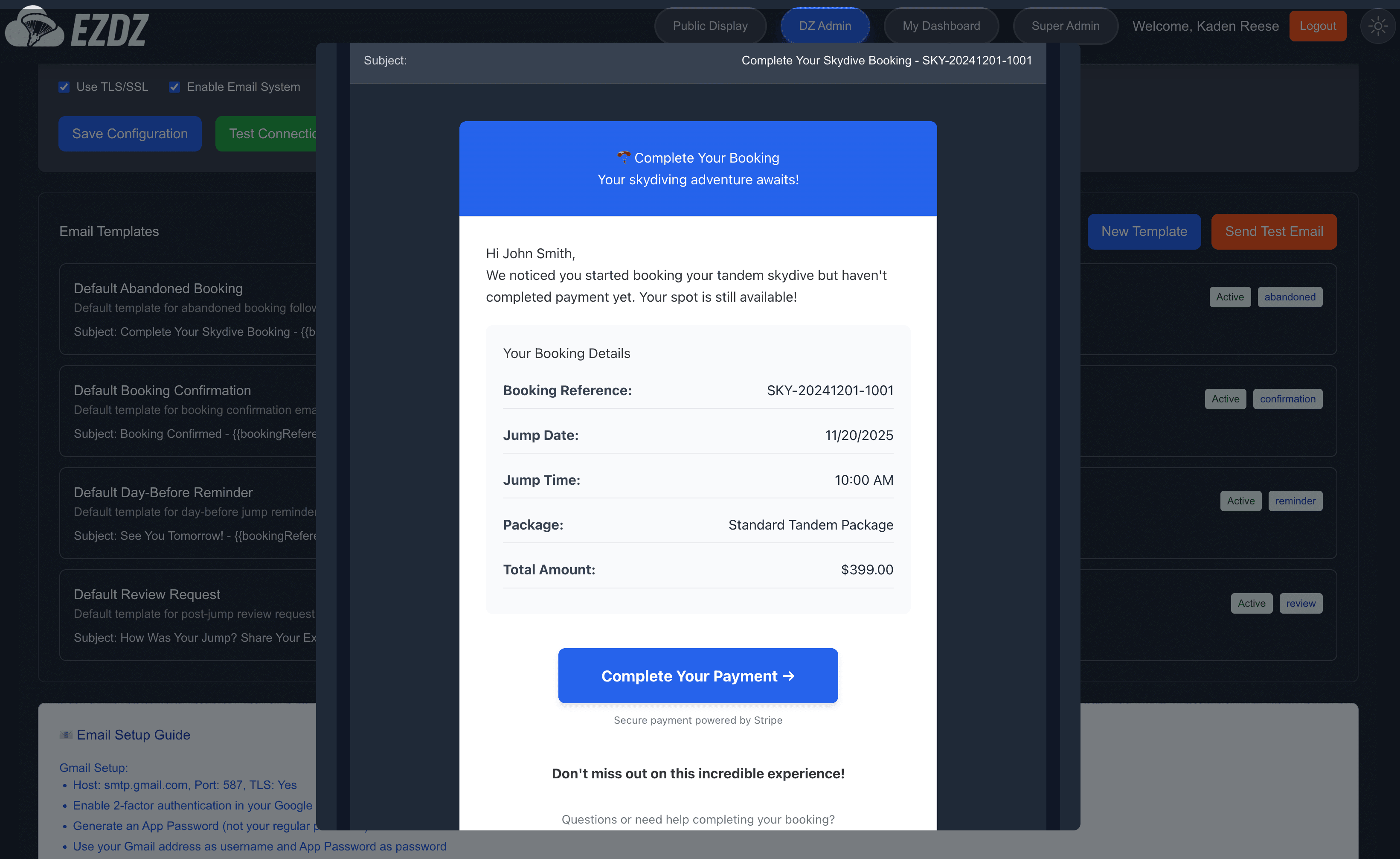Click the Save Configuration button
This screenshot has height=859, width=1400.
point(130,134)
